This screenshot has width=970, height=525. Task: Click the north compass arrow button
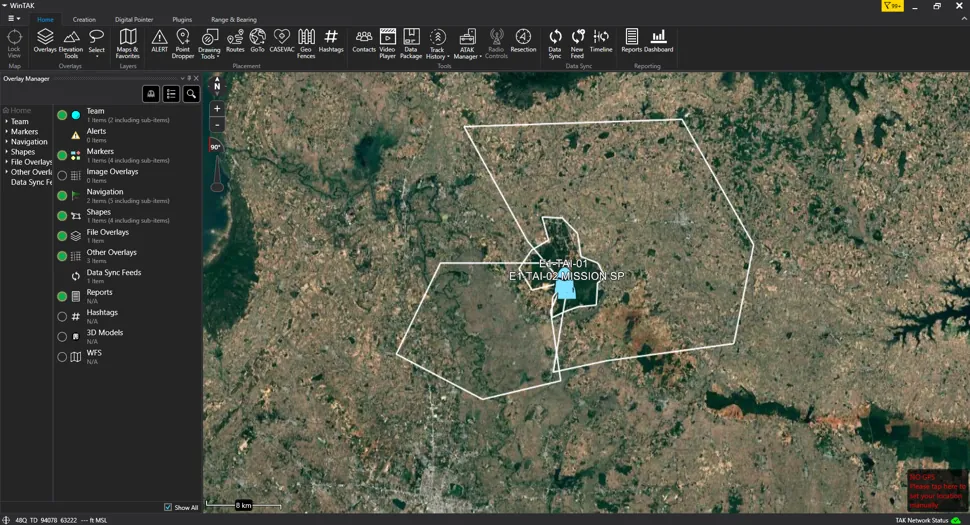click(217, 86)
